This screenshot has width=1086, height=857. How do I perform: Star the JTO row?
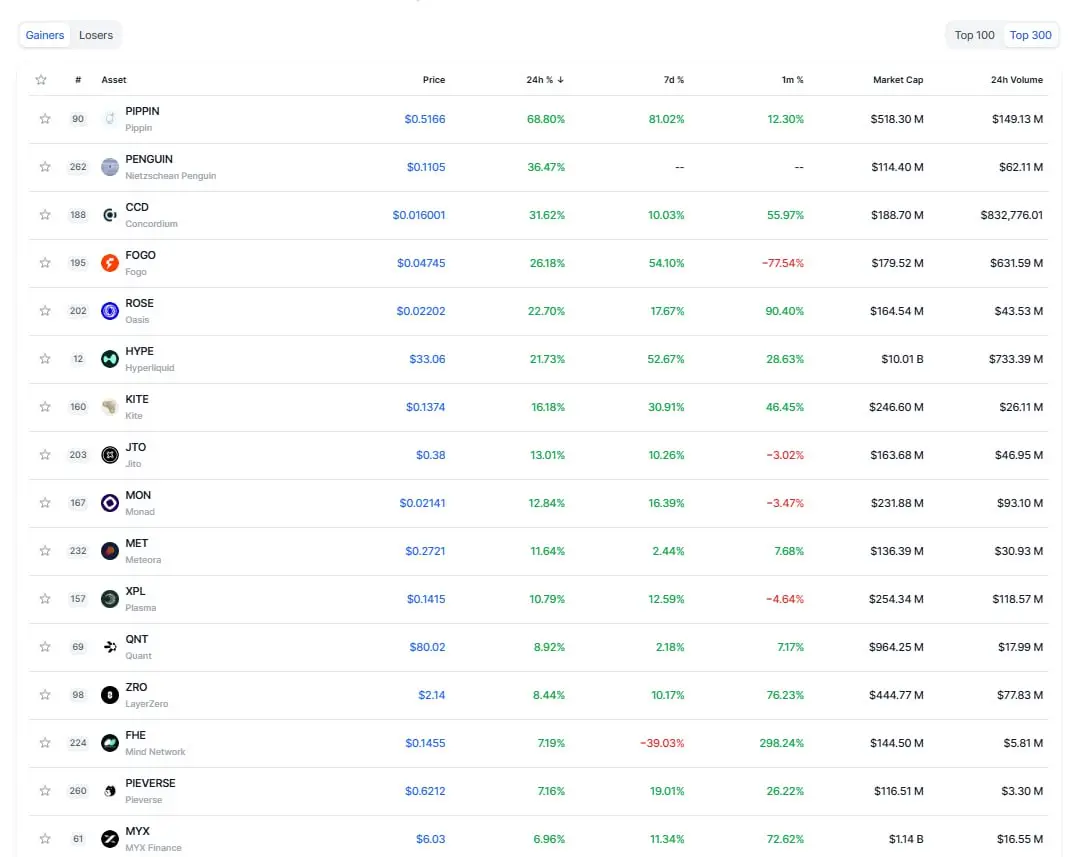tap(45, 455)
